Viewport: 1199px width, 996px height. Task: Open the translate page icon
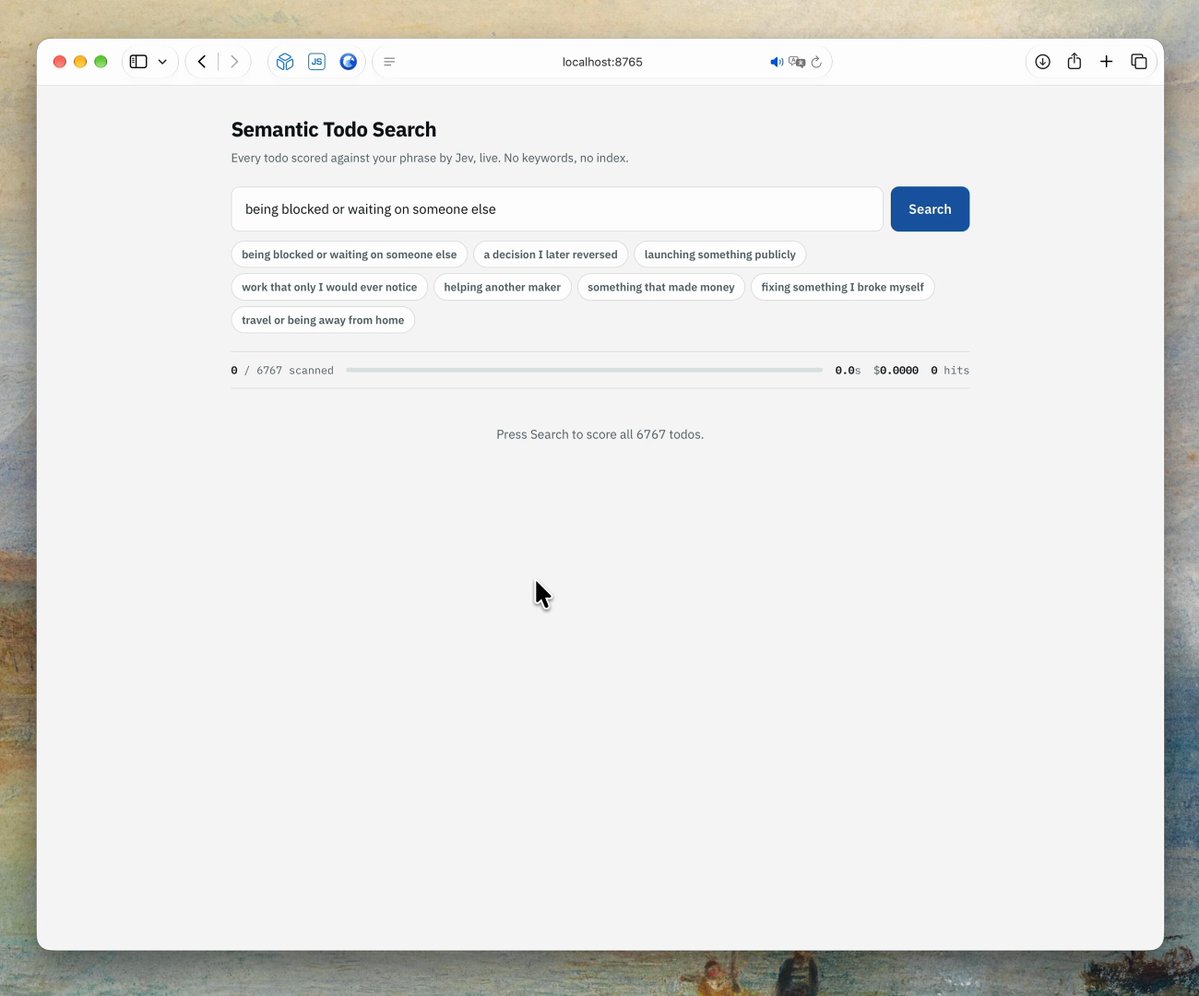click(797, 62)
